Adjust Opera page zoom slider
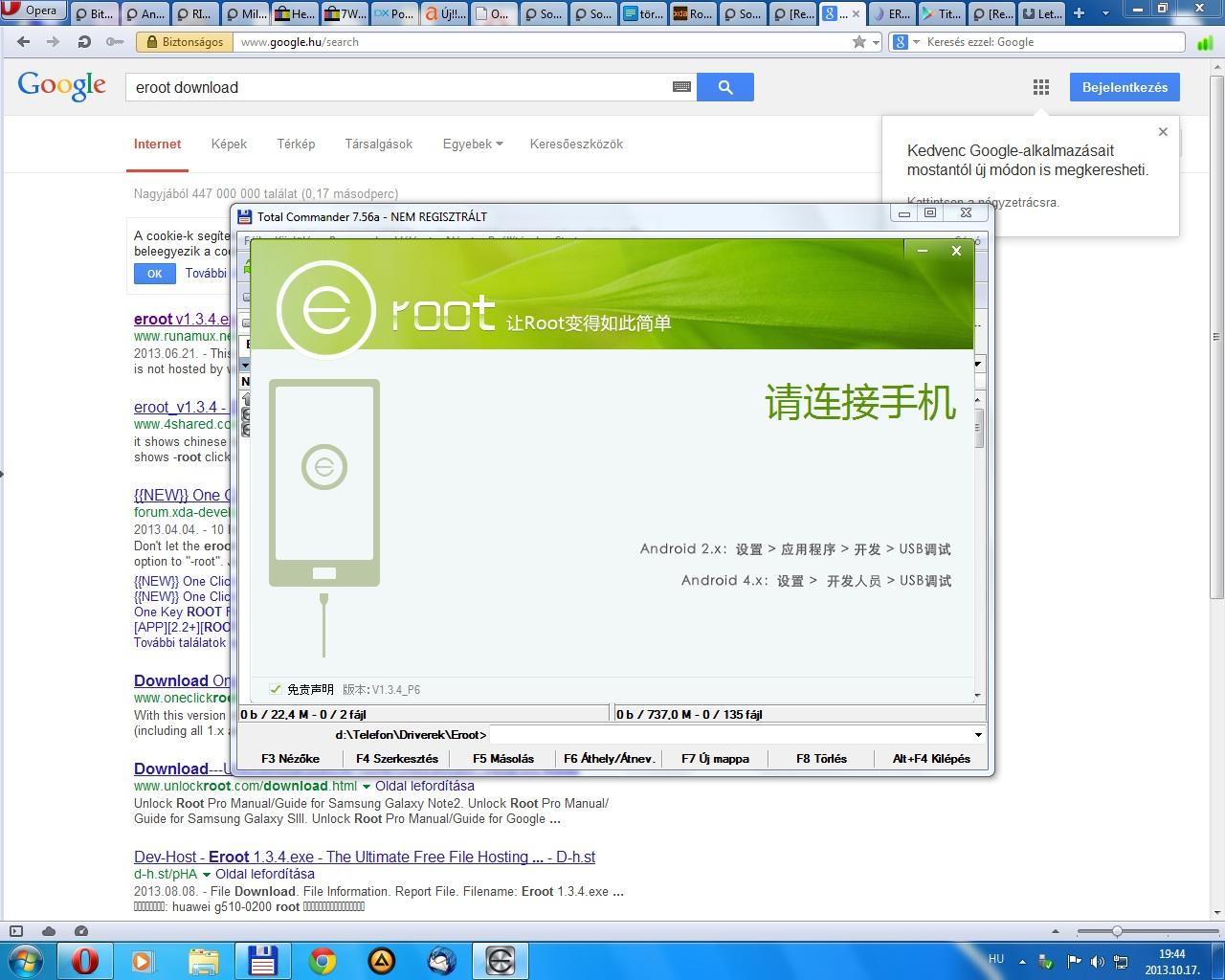This screenshot has height=980, width=1225. point(1116,931)
